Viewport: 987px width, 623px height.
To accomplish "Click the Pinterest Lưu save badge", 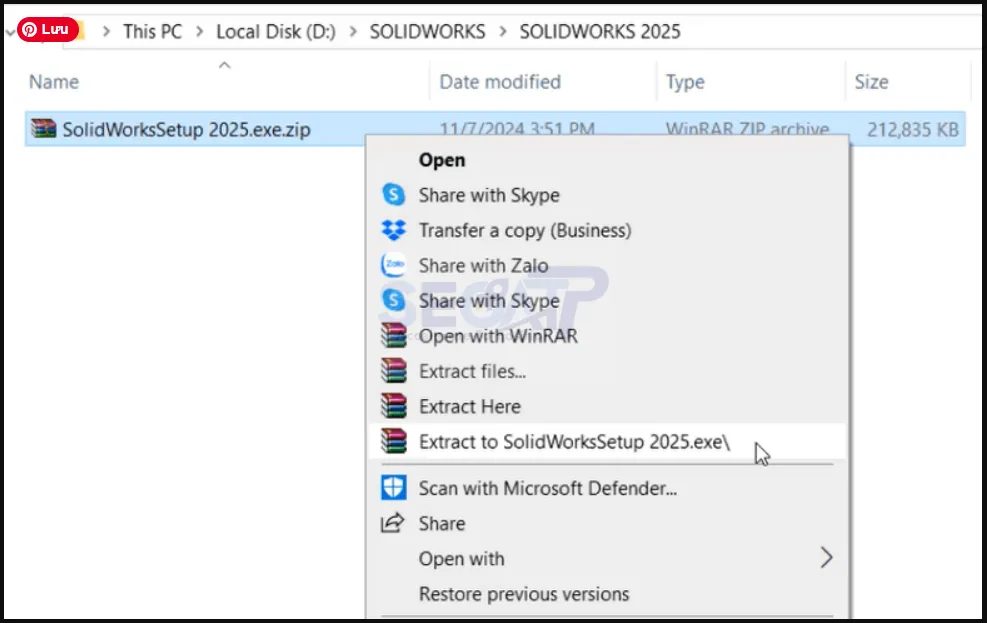I will pyautogui.click(x=47, y=29).
